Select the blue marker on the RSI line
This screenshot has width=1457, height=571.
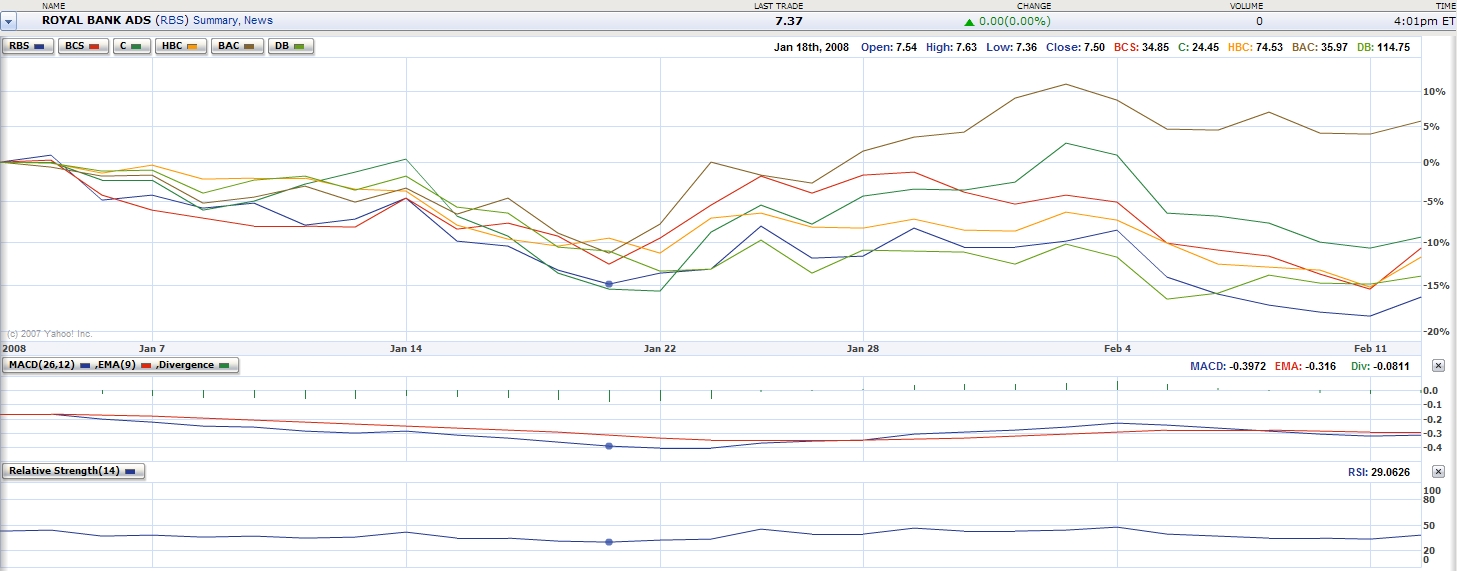(609, 542)
